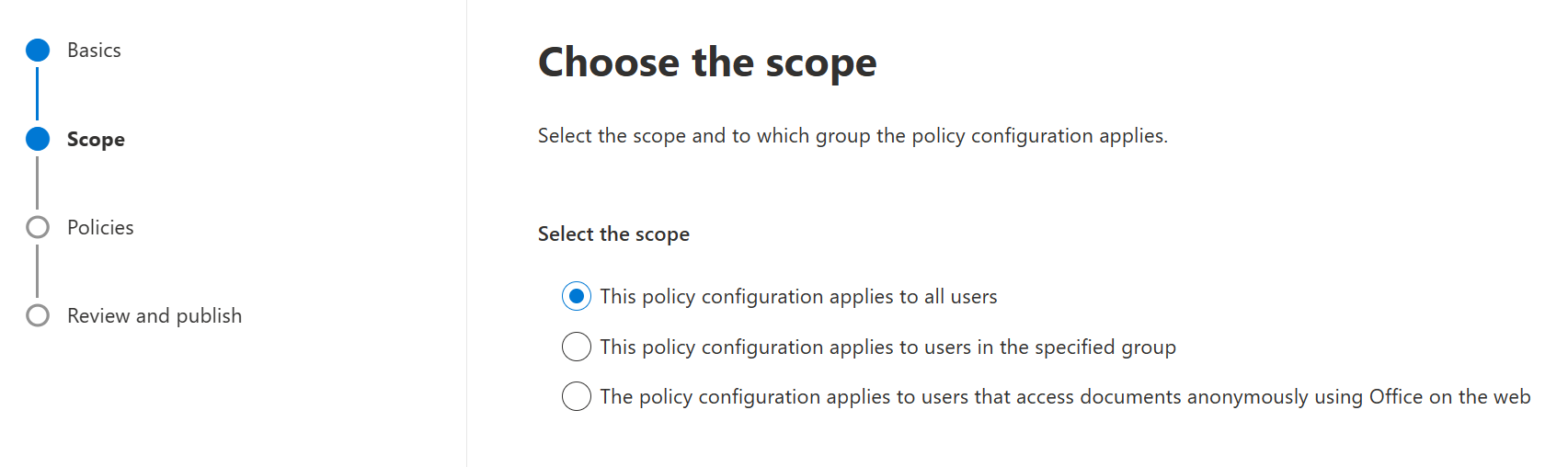Click the 'Select the scope' section label

click(613, 234)
